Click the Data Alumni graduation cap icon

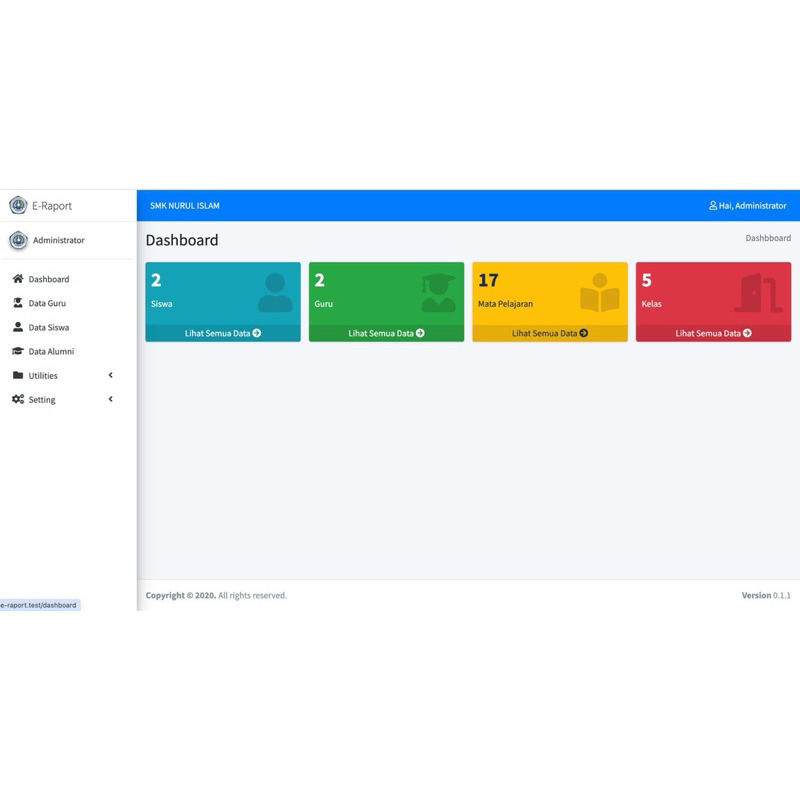[18, 351]
